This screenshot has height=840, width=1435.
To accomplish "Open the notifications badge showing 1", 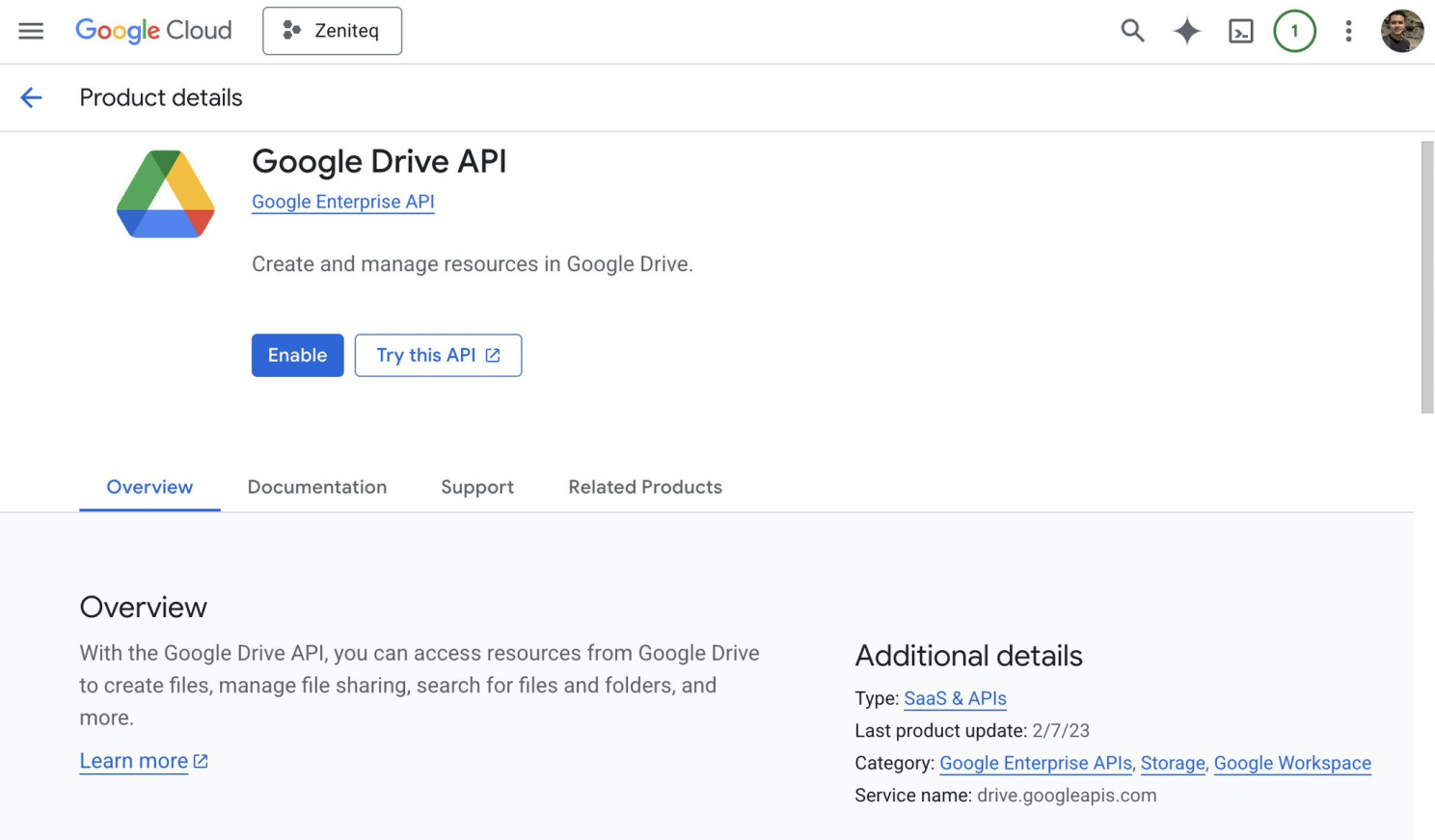I will point(1294,31).
